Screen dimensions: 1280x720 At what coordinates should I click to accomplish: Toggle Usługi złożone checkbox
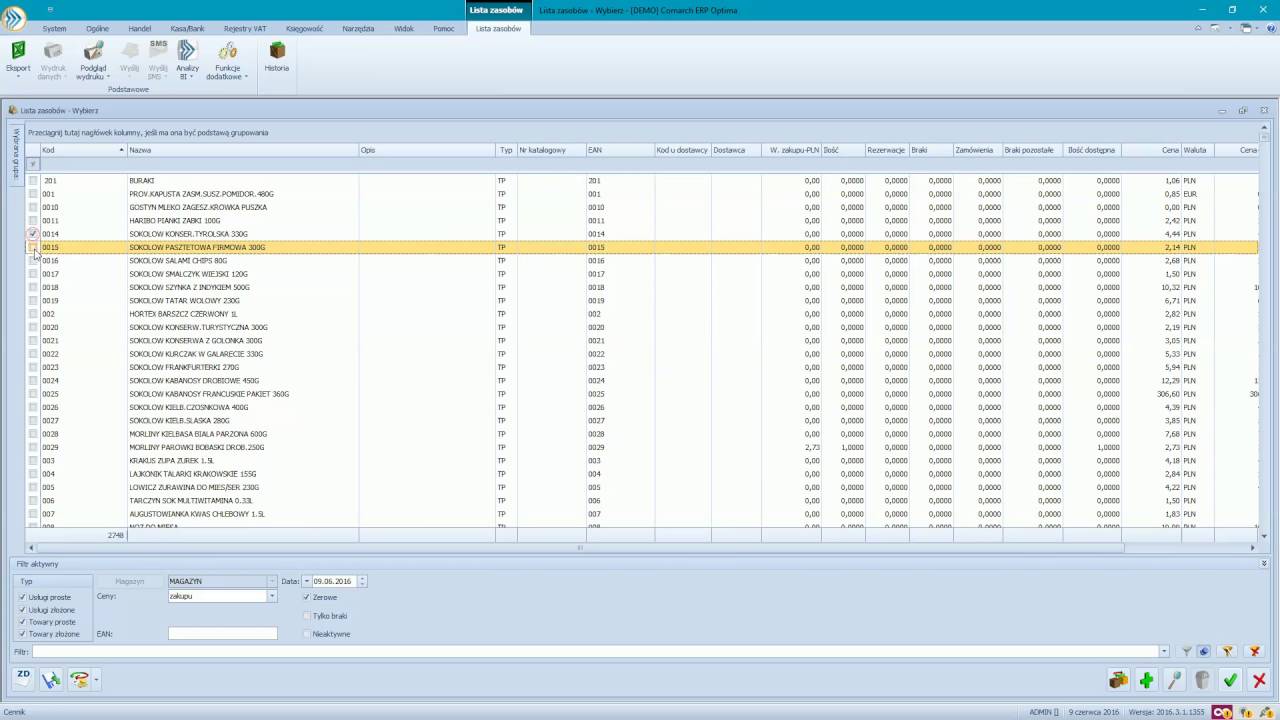[23, 609]
